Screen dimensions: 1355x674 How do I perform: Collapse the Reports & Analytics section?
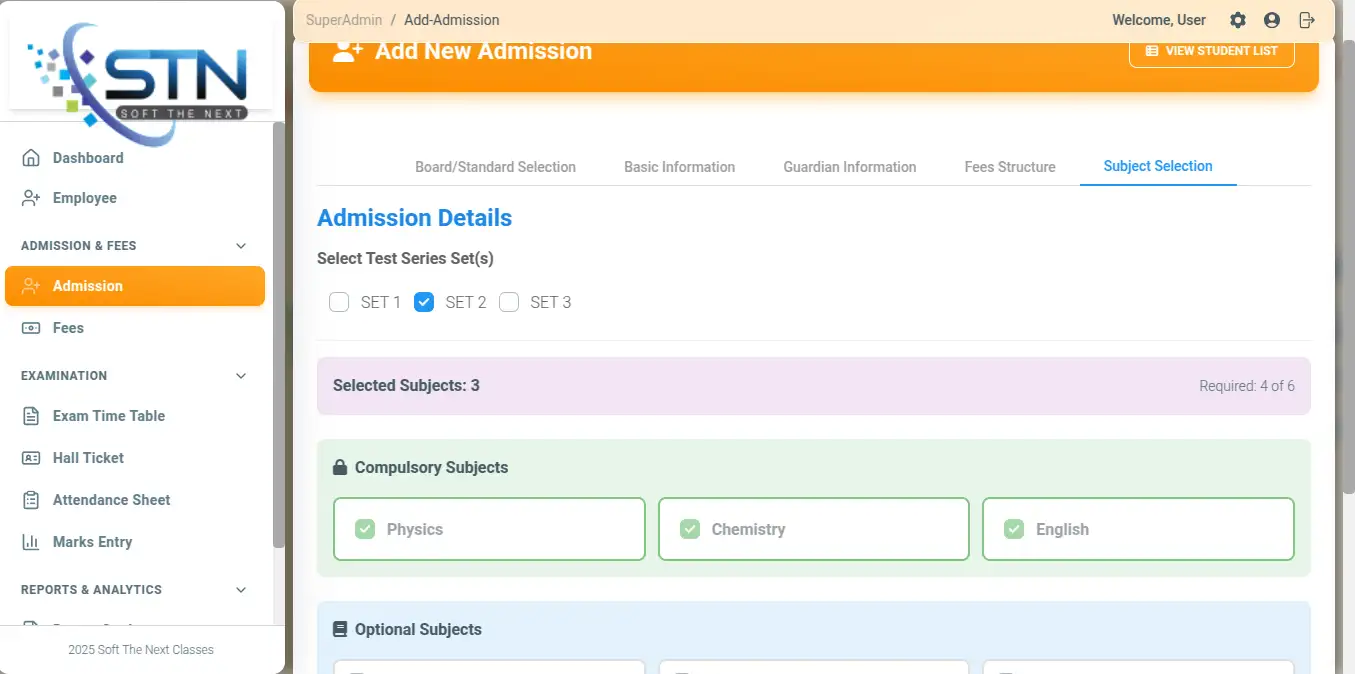[x=240, y=590]
